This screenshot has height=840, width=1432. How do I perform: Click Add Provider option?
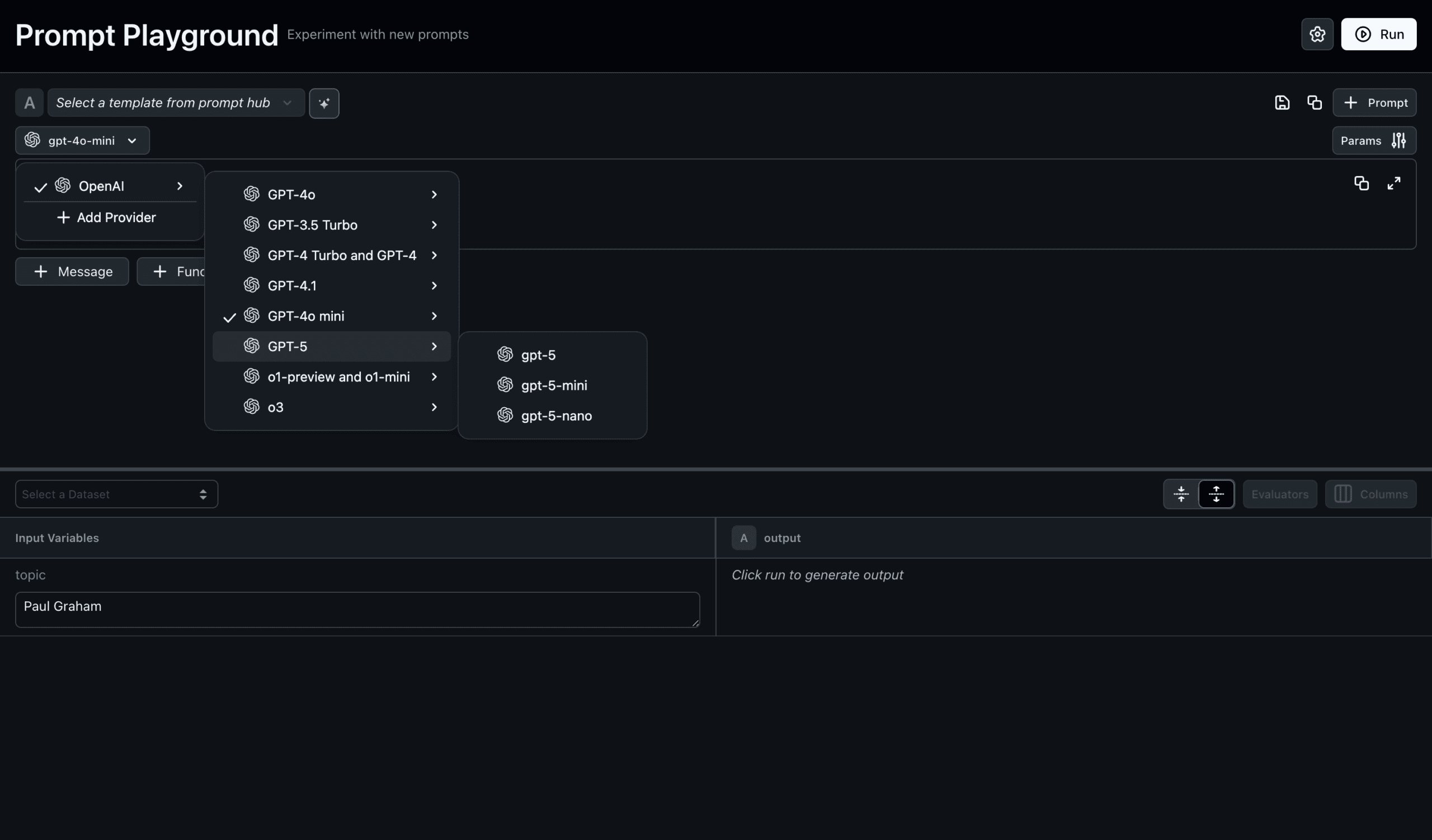(110, 218)
